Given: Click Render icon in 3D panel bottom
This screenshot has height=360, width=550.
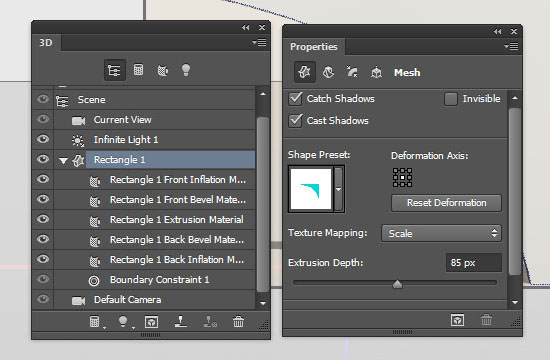Looking at the screenshot, I should coord(151,322).
